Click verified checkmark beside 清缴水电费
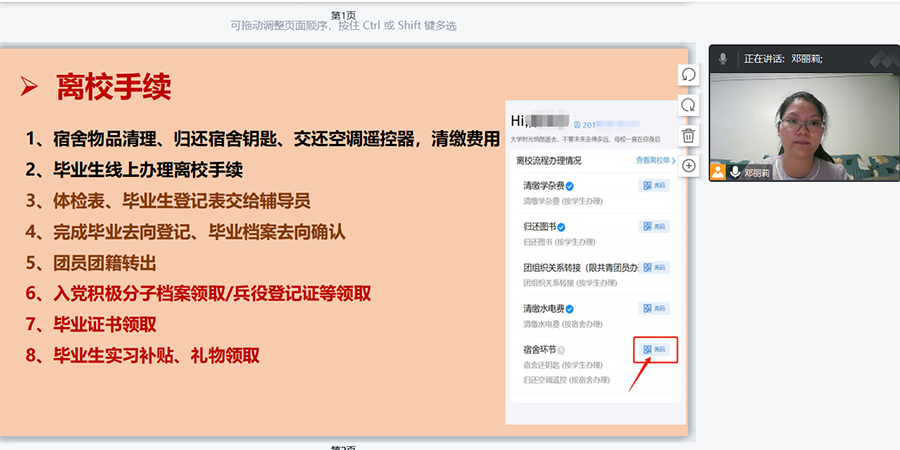Screen dimensions: 900x450 click(569, 309)
